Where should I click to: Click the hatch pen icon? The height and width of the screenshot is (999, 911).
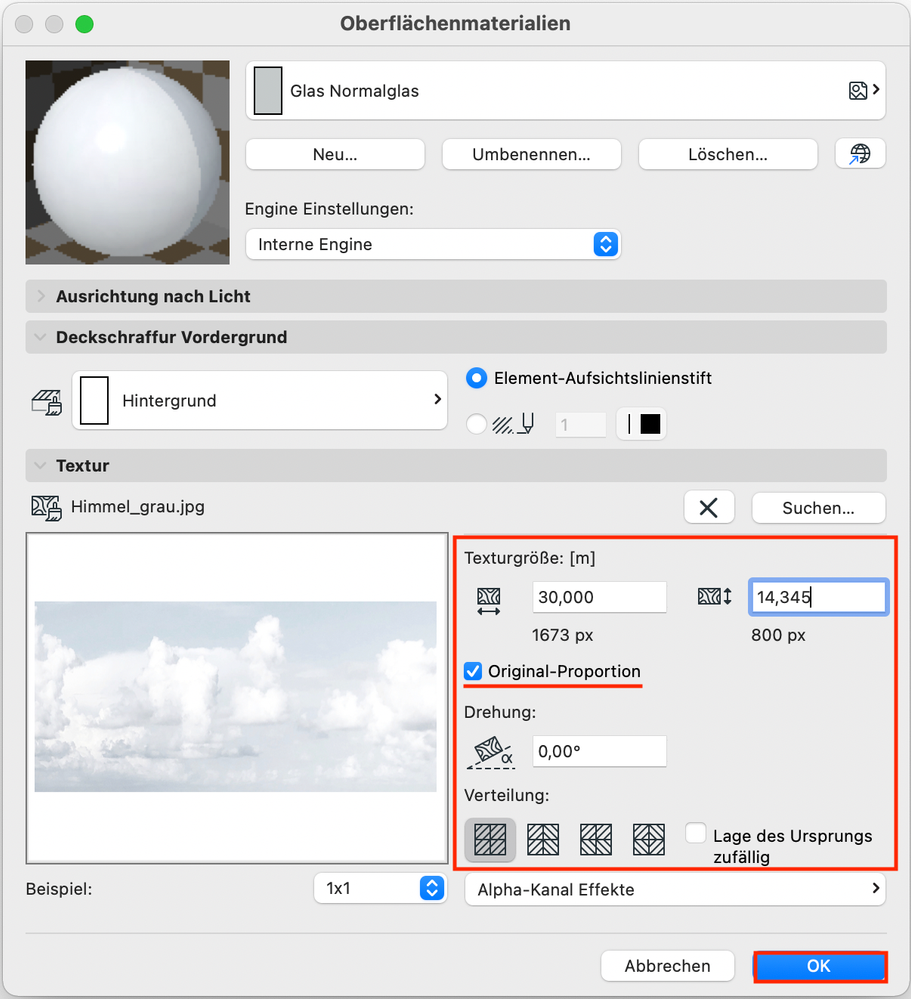pyautogui.click(x=513, y=424)
